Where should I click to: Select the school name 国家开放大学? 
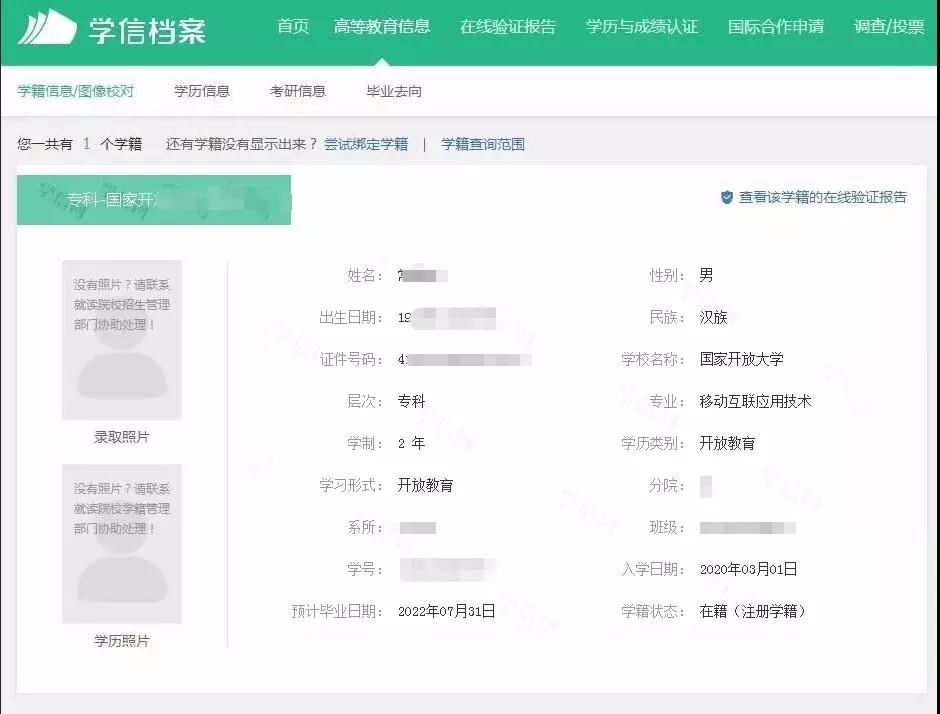tap(742, 359)
